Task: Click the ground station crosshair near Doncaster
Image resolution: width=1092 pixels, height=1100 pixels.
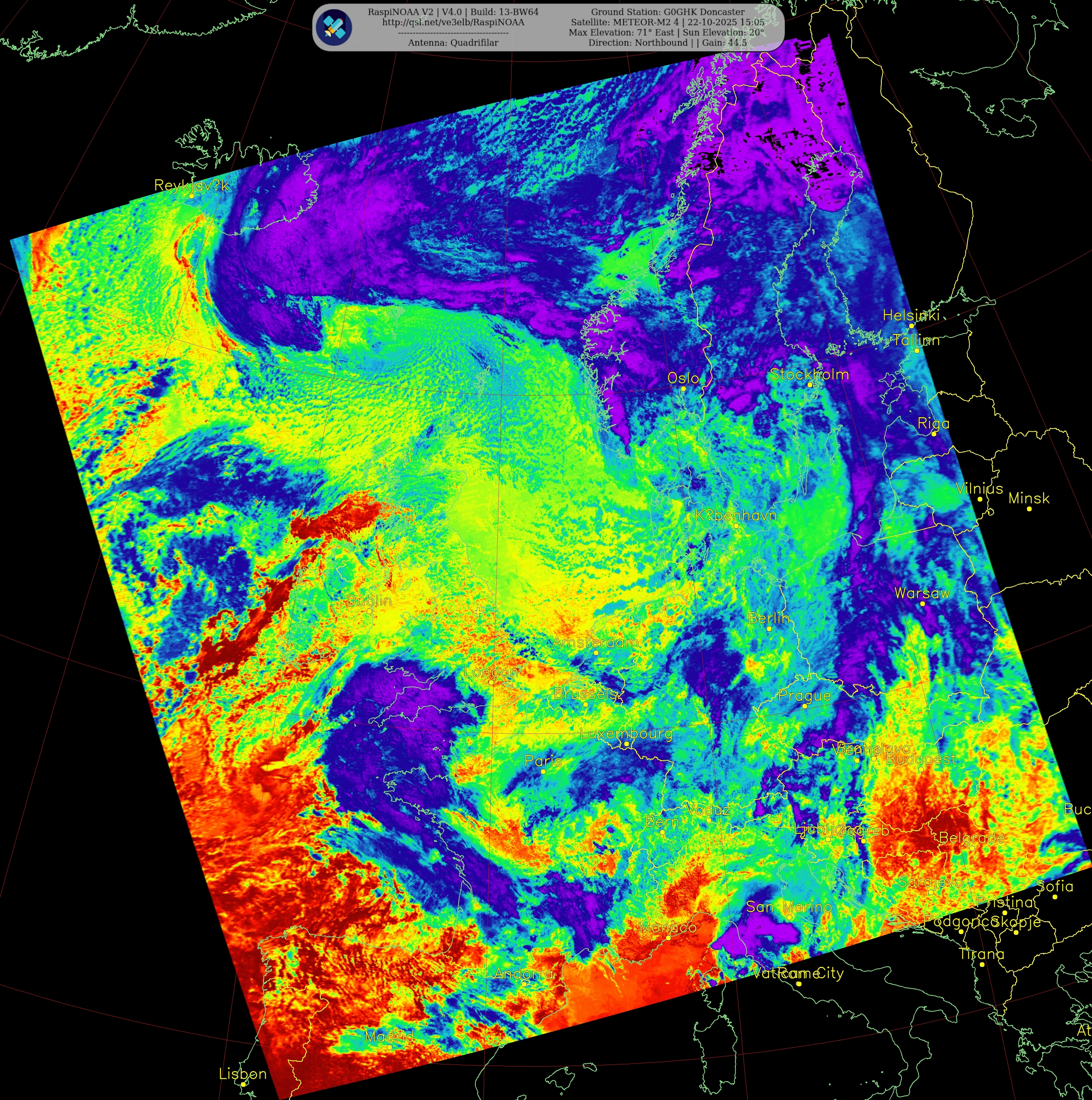Action: click(x=478, y=612)
